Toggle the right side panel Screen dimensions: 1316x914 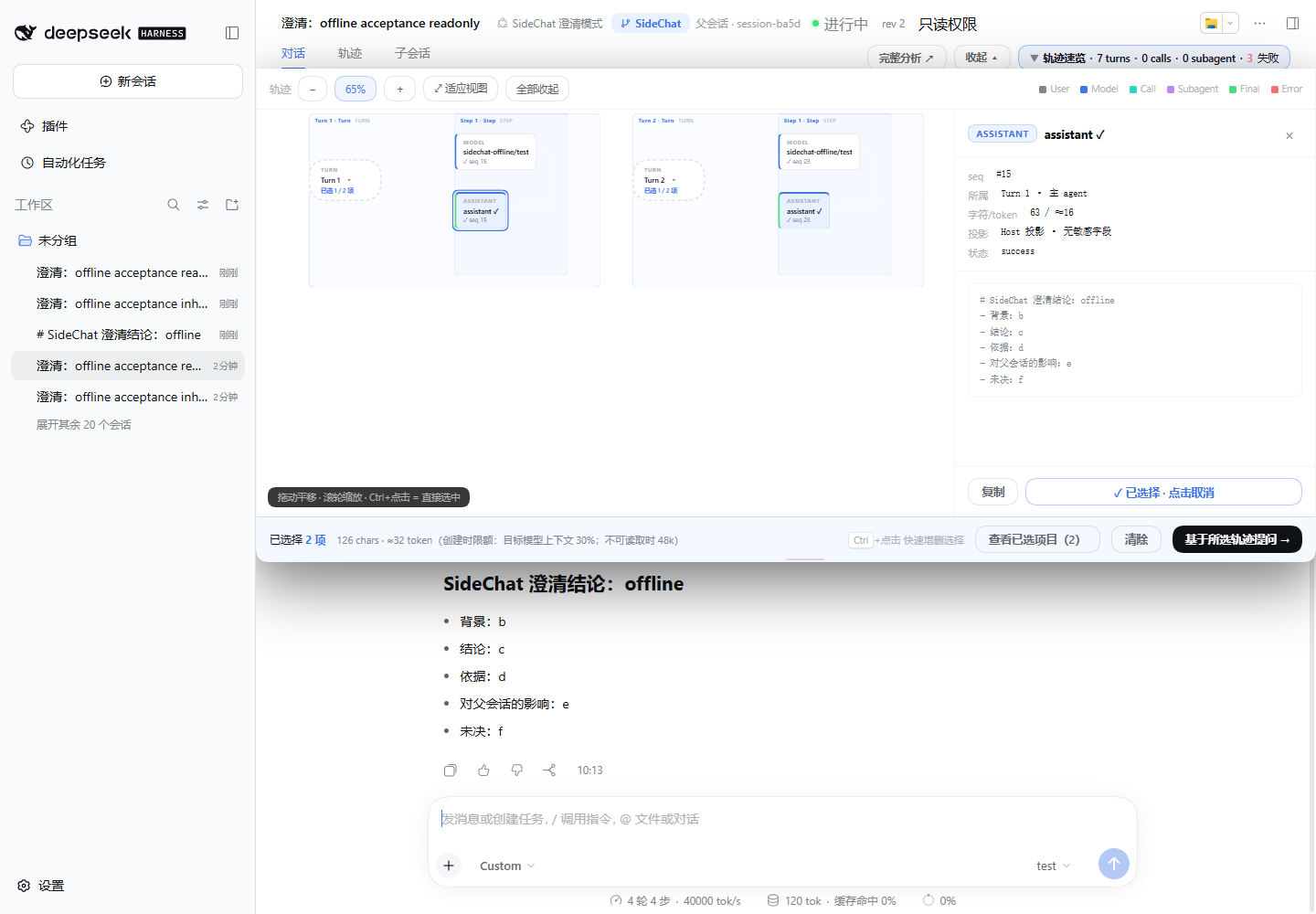coord(1292,23)
